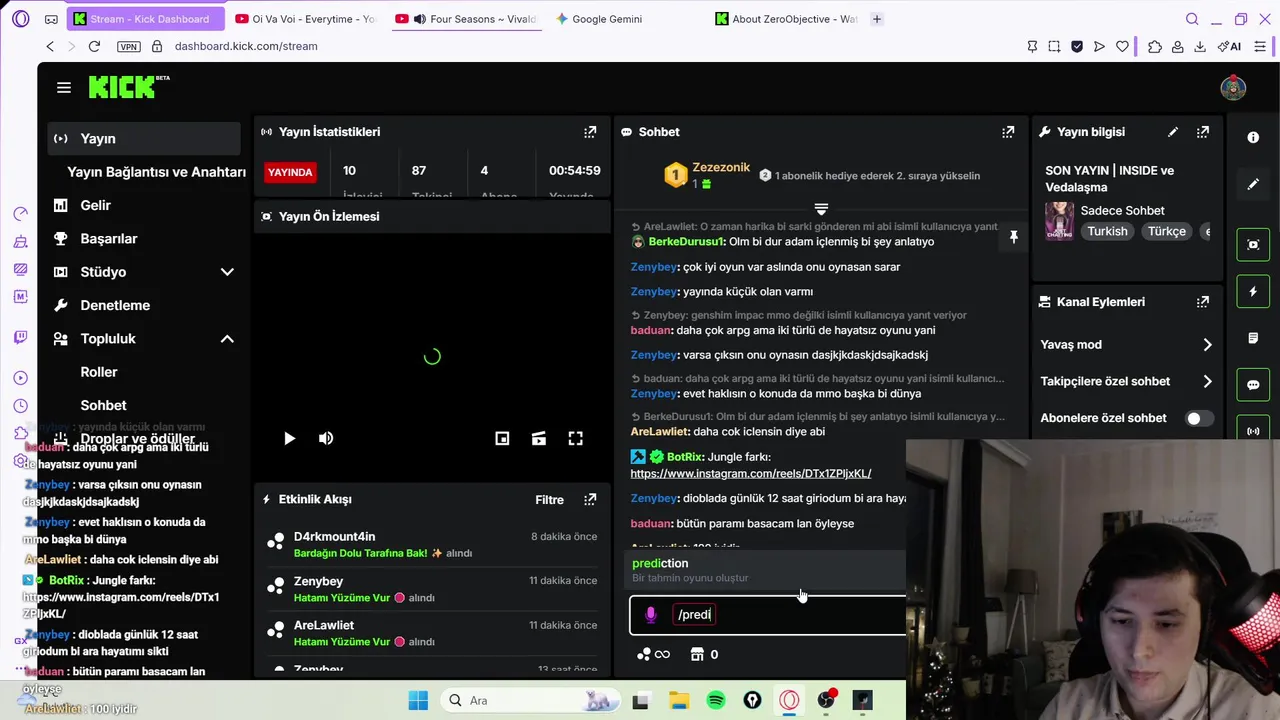Screen dimensions: 1280x720
Task: Open Windows Start menu
Action: pyautogui.click(x=418, y=700)
